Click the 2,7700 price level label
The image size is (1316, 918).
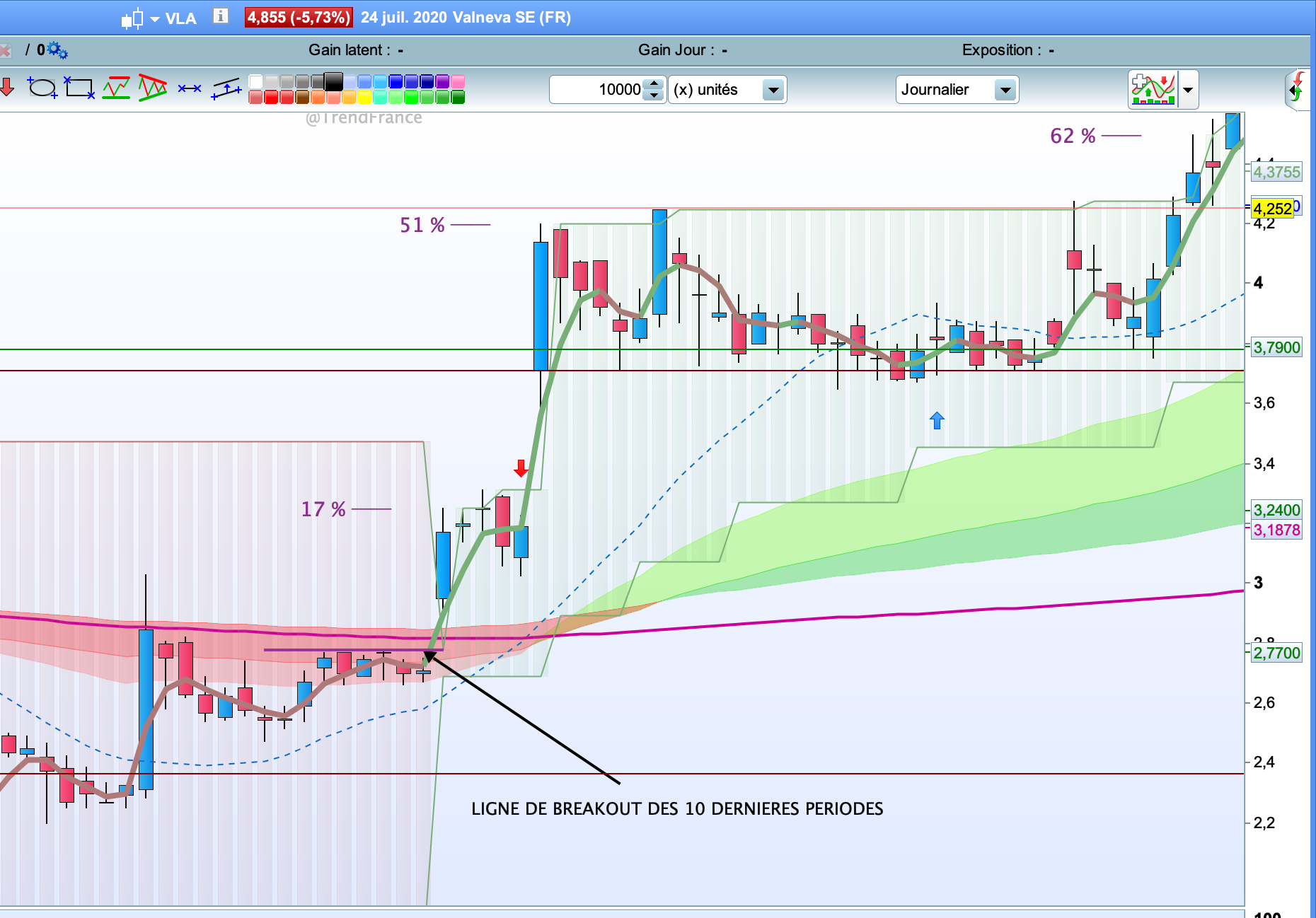[1276, 653]
